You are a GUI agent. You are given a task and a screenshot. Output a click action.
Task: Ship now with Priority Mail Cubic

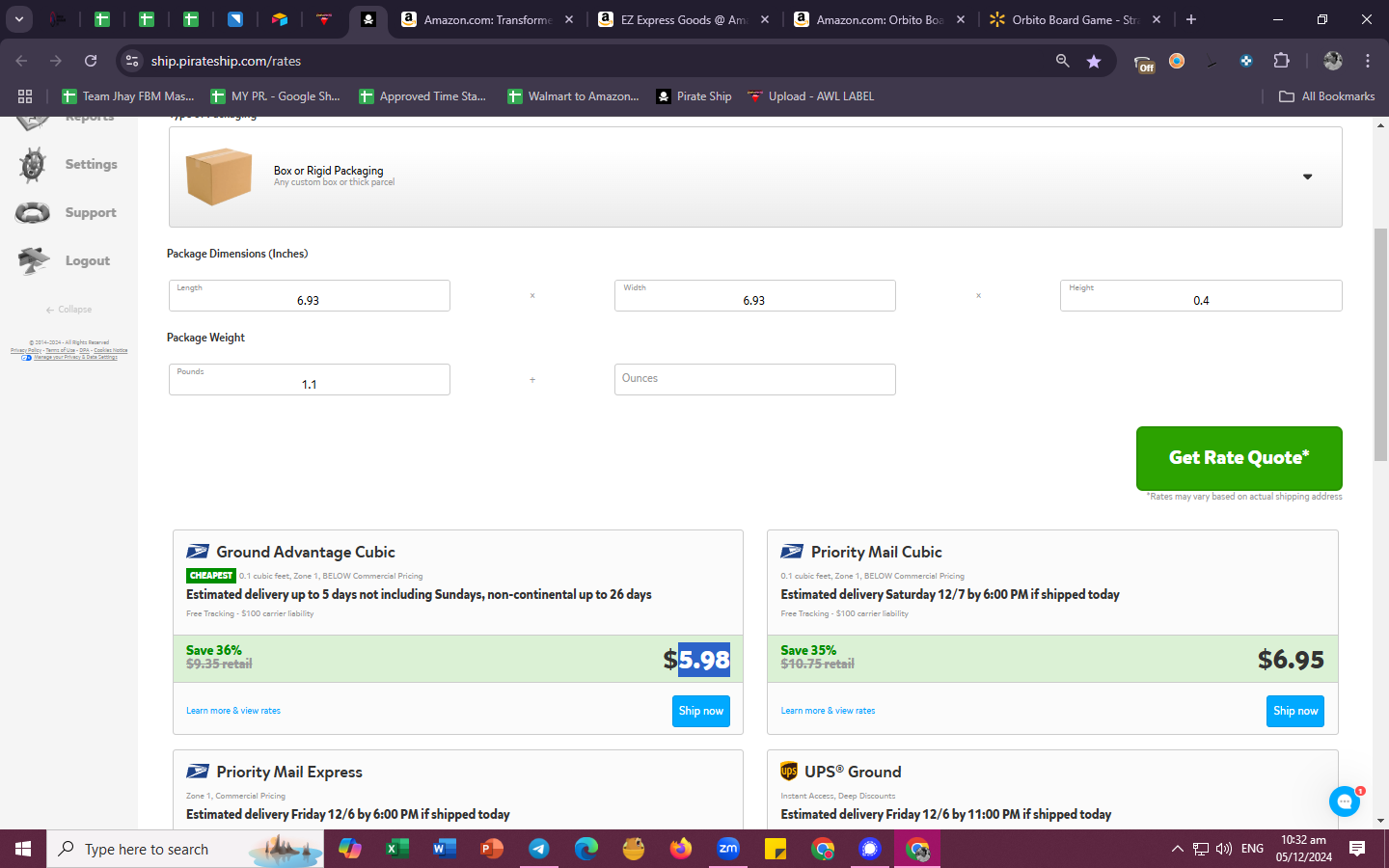(1294, 711)
